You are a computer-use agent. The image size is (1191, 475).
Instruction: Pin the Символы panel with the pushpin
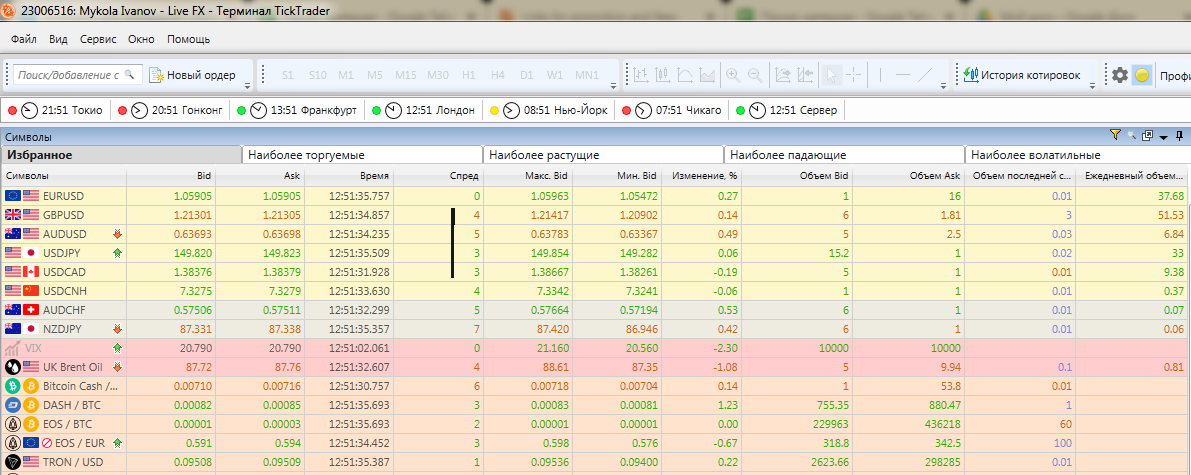1179,135
